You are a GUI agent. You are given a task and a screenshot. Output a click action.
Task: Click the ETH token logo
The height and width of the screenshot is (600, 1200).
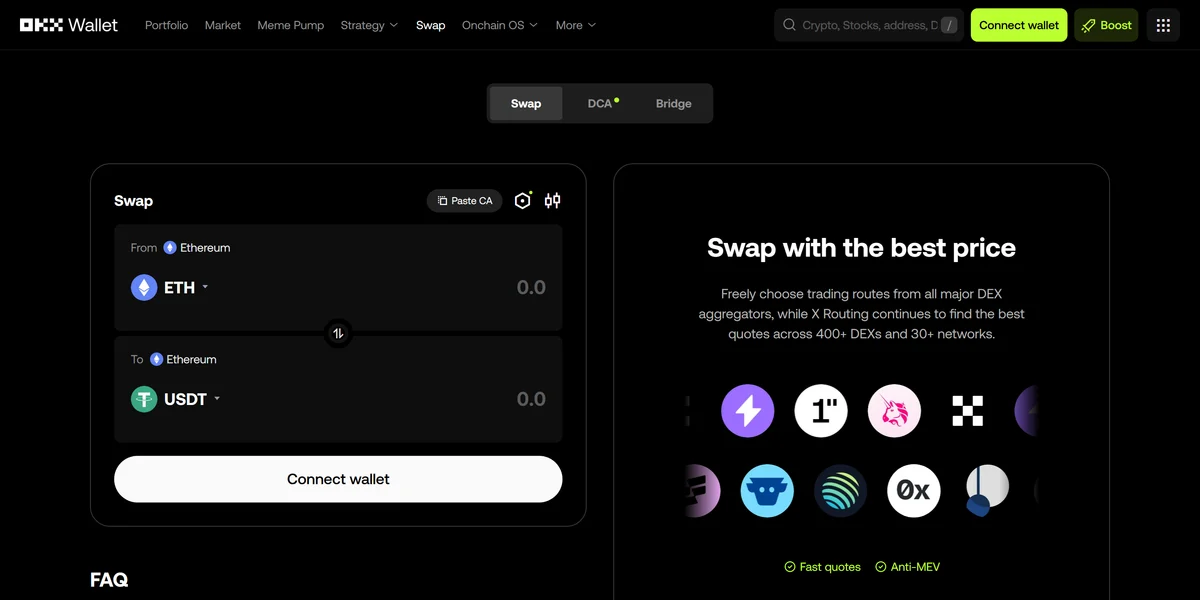pyautogui.click(x=144, y=288)
